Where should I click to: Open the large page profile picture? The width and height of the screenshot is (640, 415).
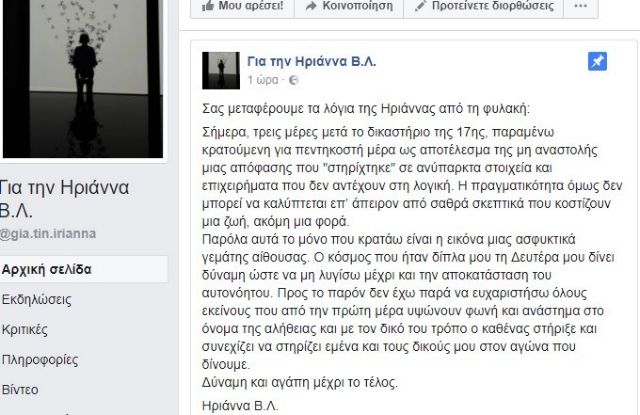pyautogui.click(x=83, y=78)
